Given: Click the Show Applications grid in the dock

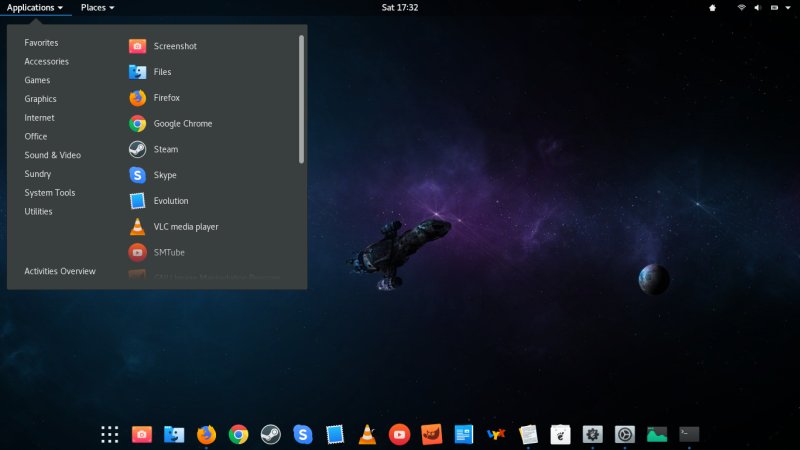Looking at the screenshot, I should pyautogui.click(x=110, y=434).
